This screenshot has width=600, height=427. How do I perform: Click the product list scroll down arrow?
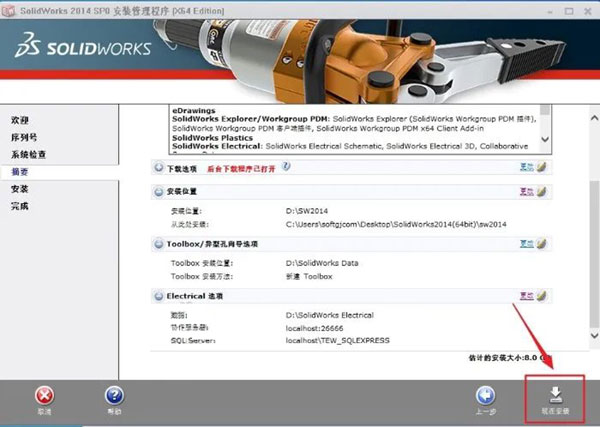[545, 139]
